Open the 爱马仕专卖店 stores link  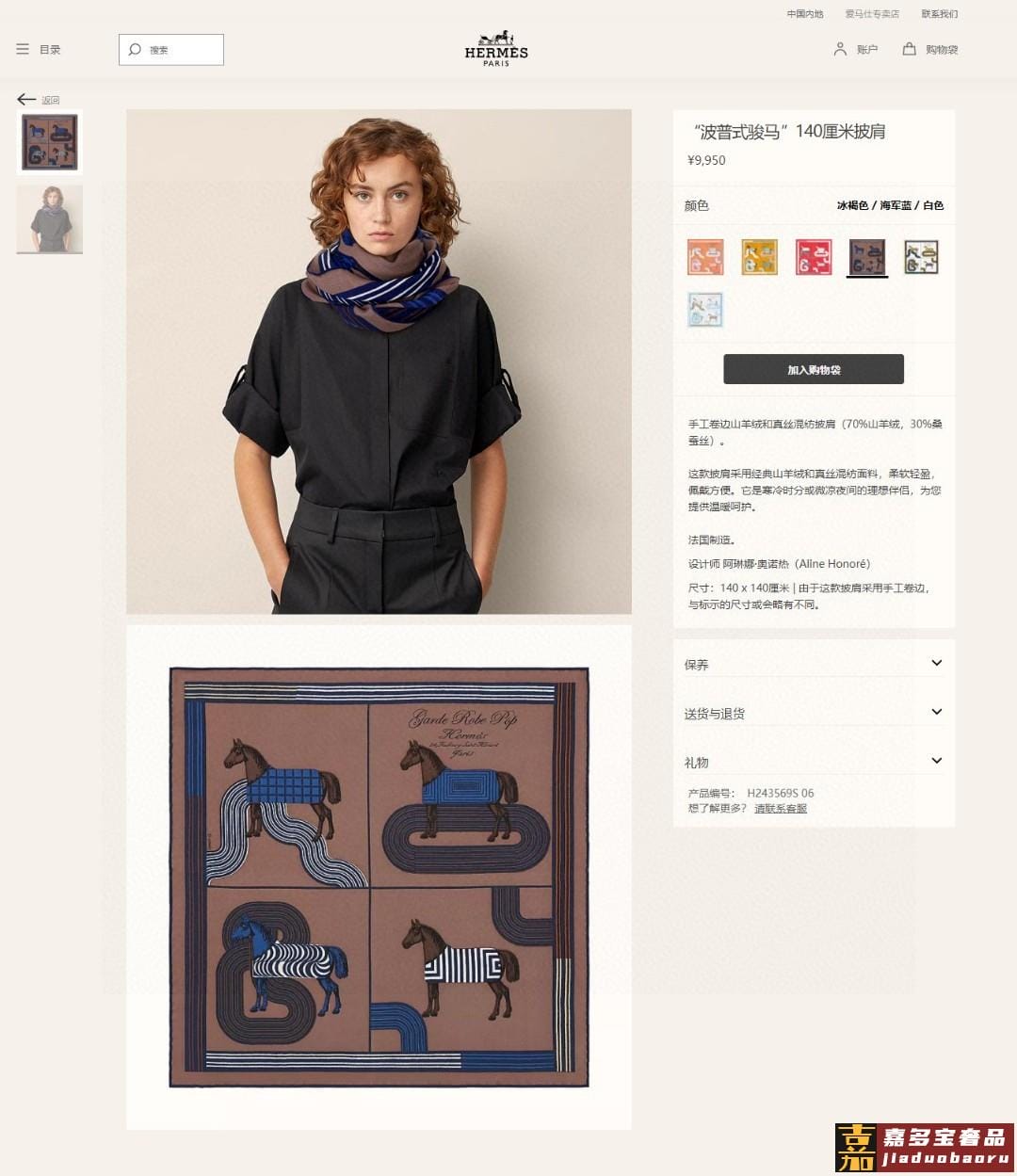tap(872, 14)
